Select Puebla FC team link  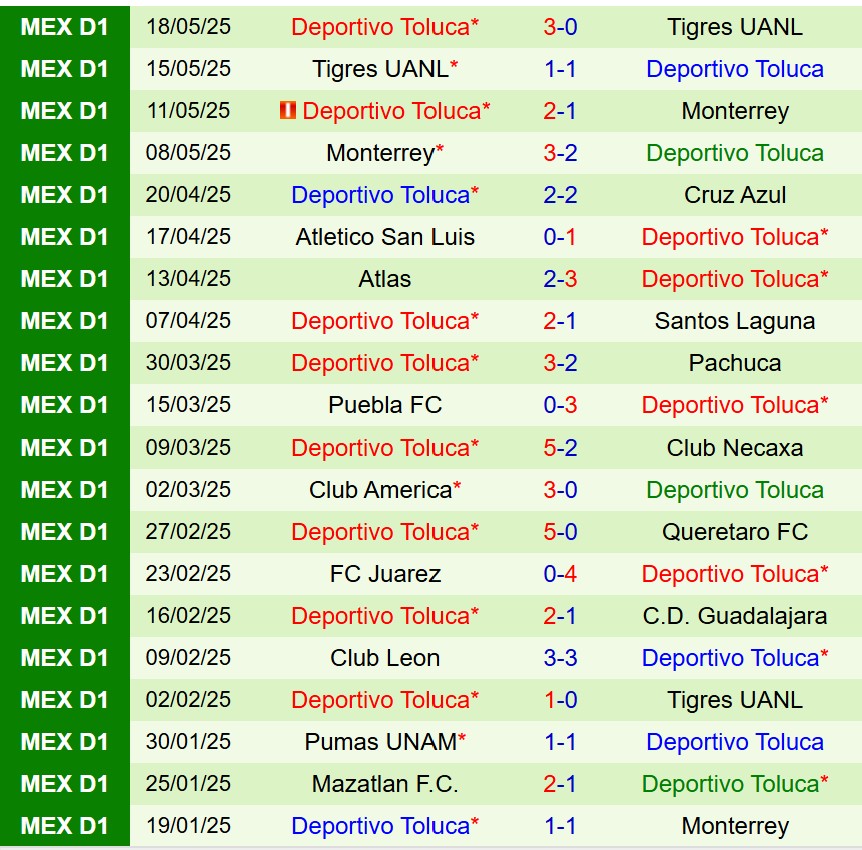pos(385,405)
